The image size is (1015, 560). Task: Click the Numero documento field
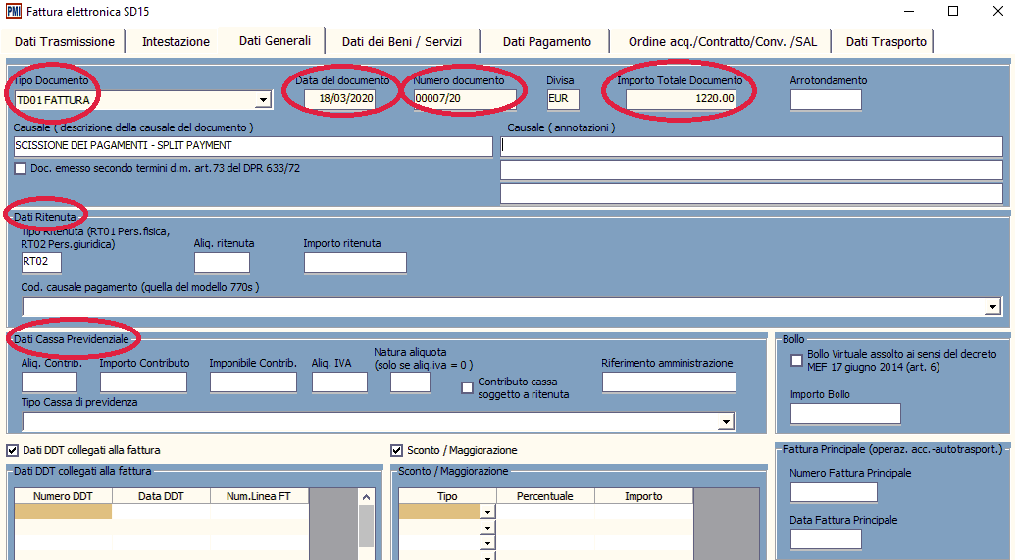pos(465,99)
